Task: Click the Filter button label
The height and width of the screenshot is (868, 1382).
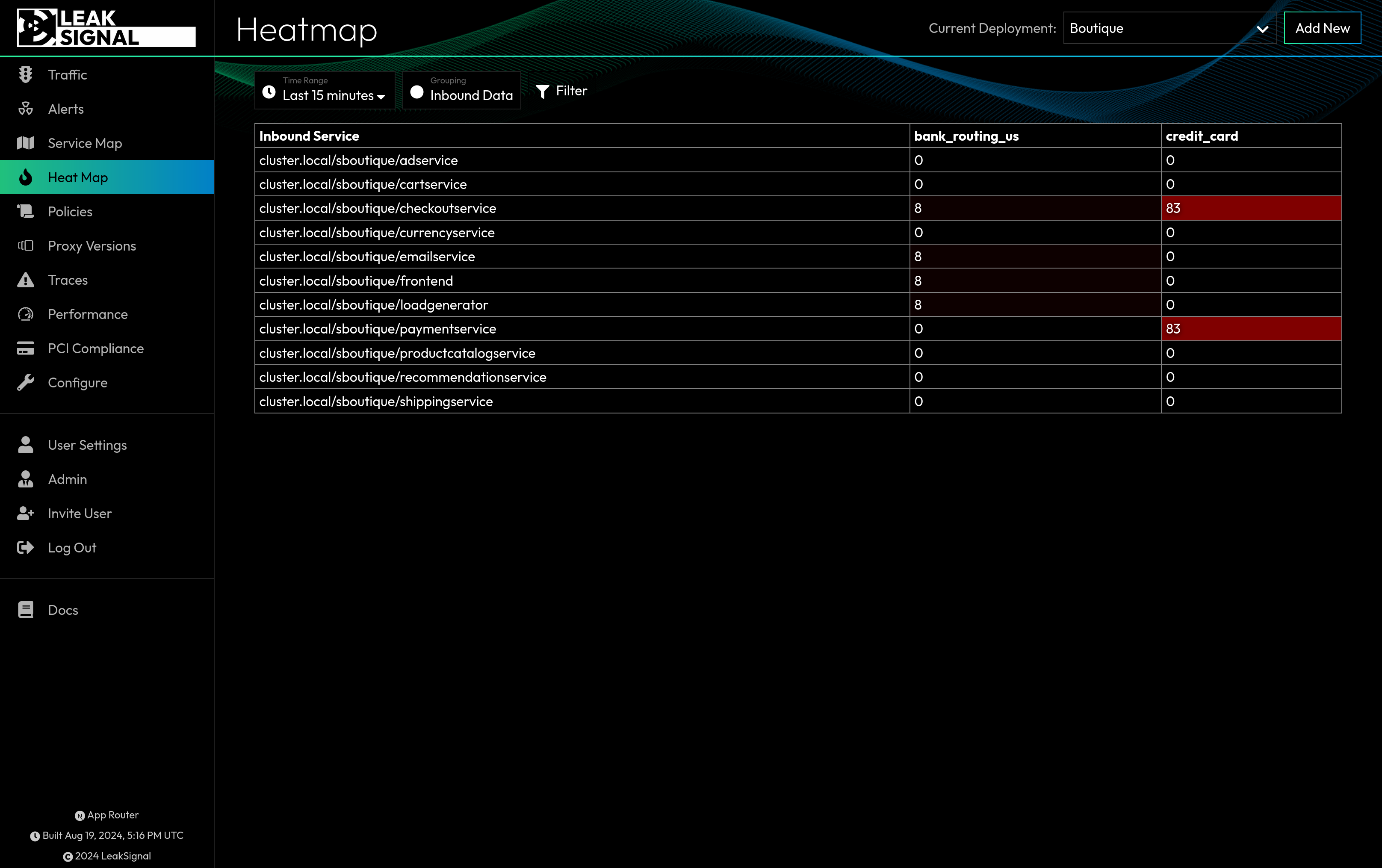Action: tap(571, 91)
